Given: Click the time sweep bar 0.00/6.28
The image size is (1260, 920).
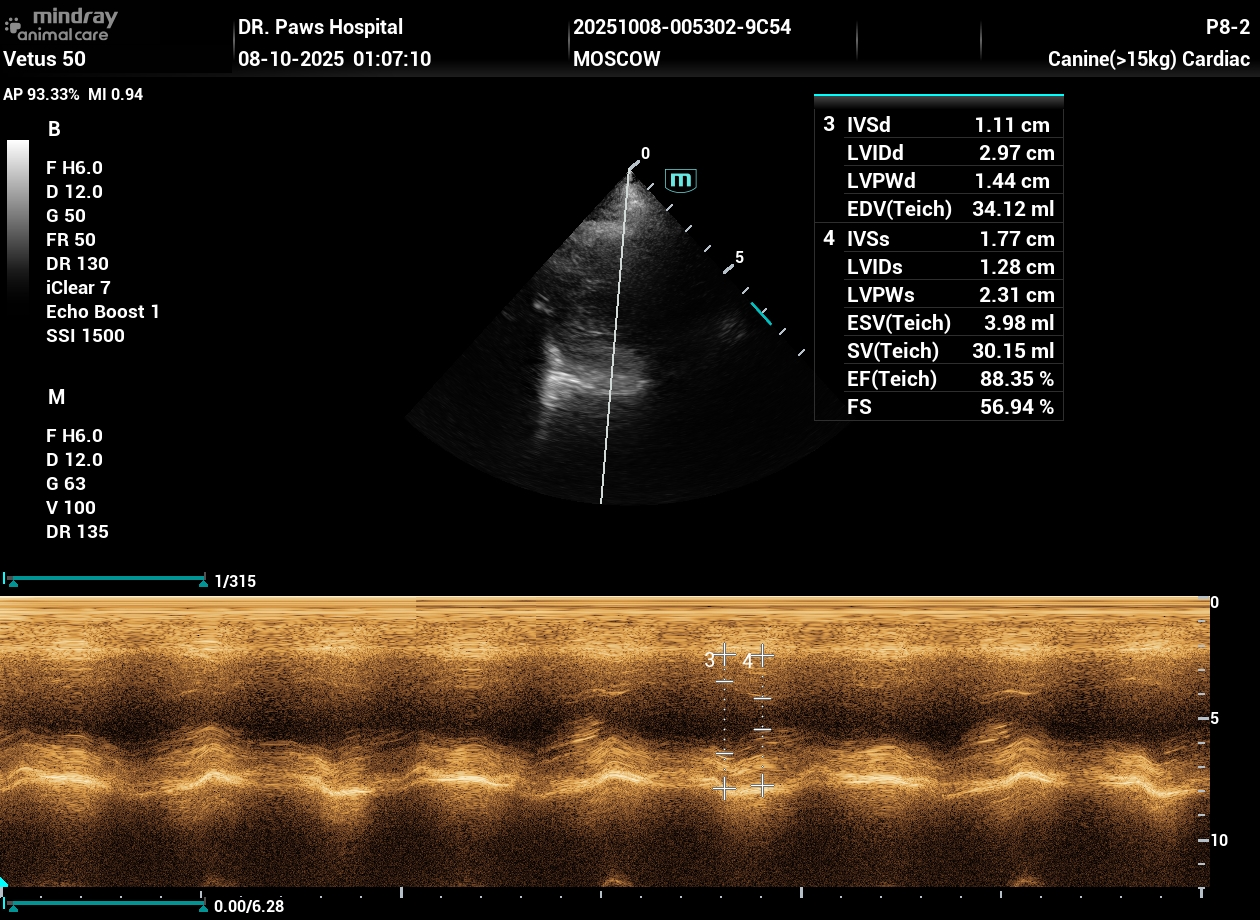Looking at the screenshot, I should (x=104, y=906).
